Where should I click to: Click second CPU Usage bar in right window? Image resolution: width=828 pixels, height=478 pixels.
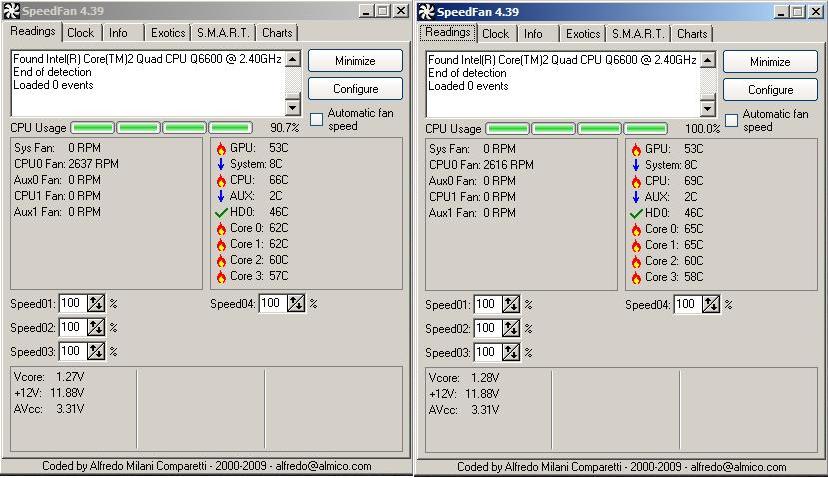(553, 129)
